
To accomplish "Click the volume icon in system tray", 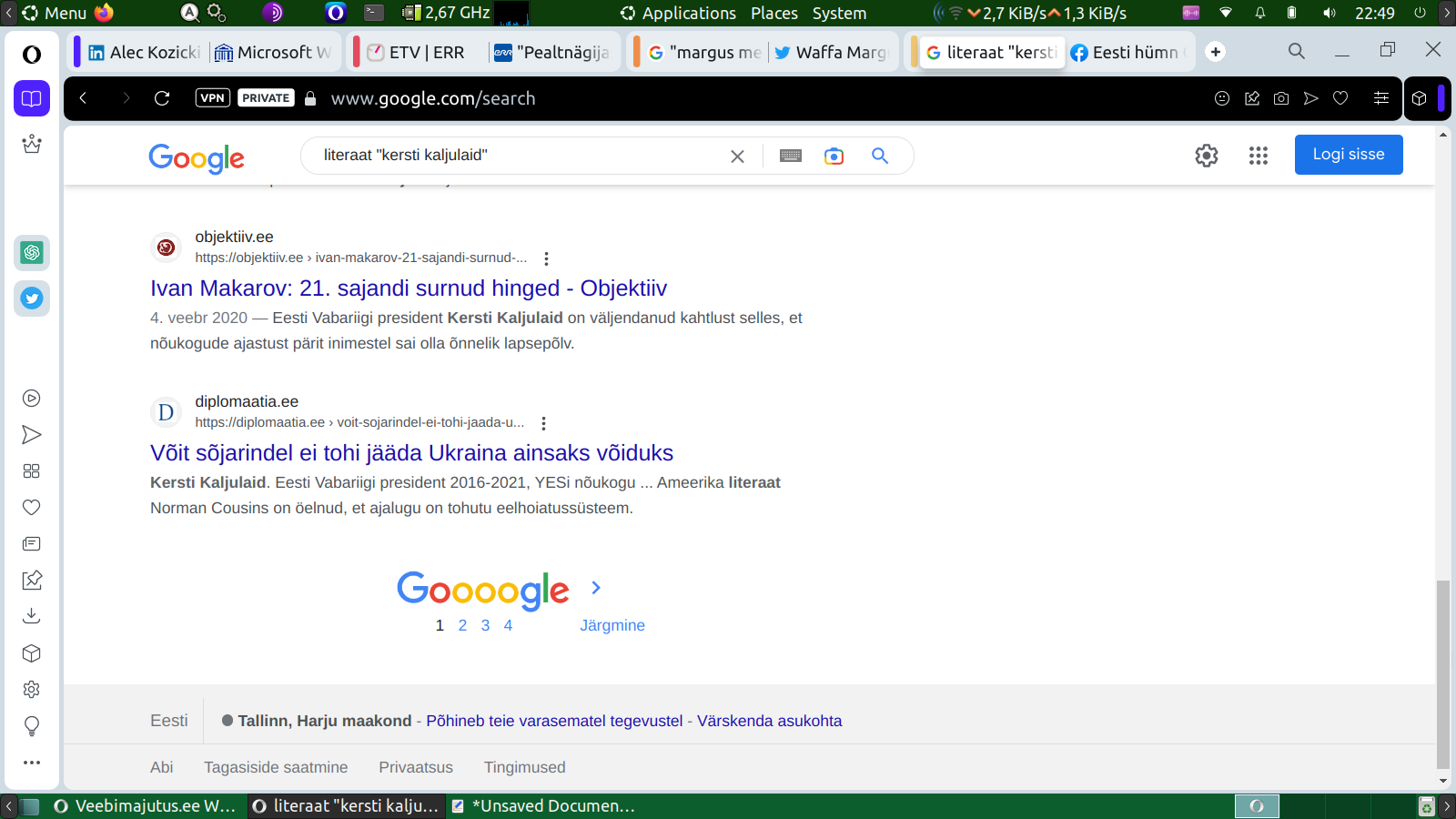I will (x=1330, y=13).
